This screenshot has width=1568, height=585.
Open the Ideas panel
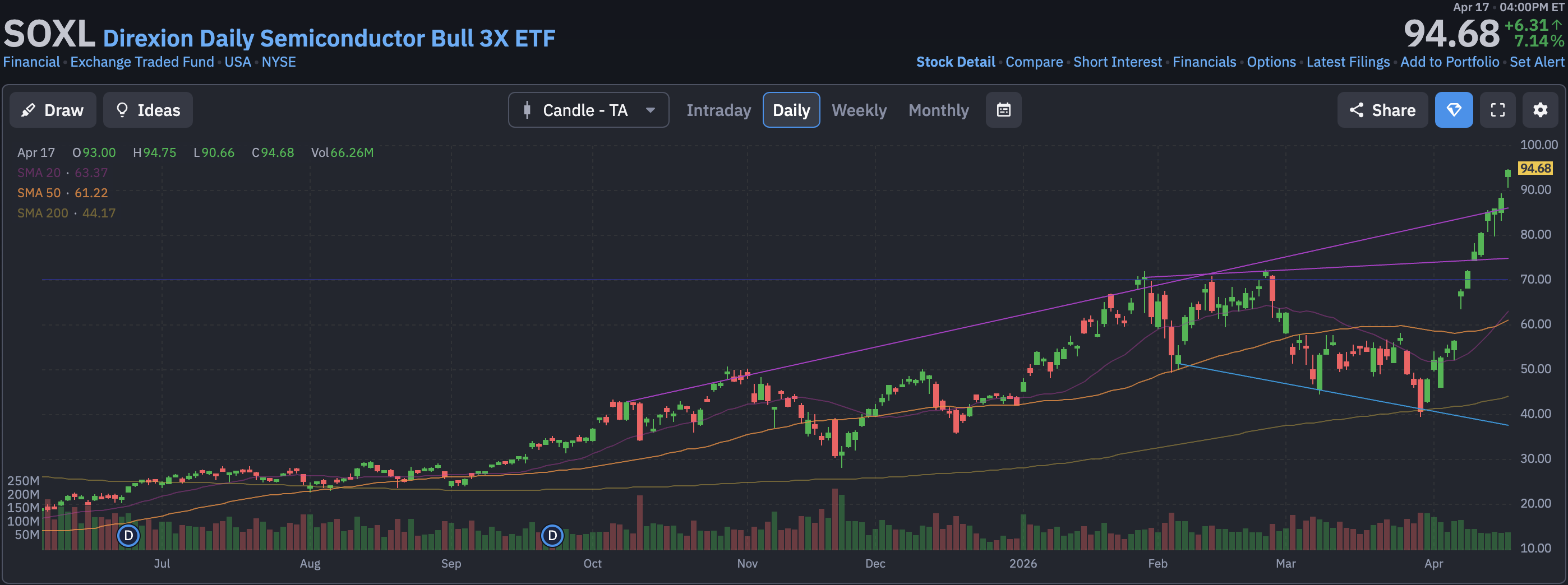[148, 110]
